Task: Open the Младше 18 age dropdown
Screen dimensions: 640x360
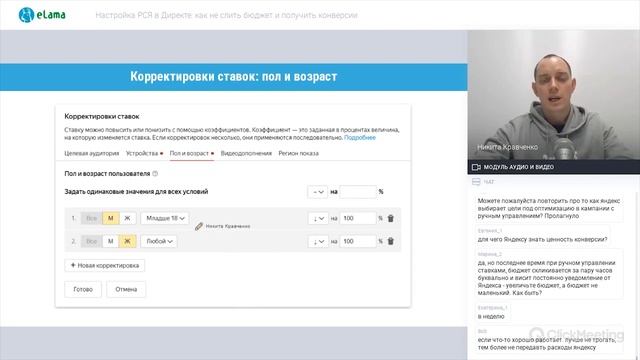Action: pos(165,218)
